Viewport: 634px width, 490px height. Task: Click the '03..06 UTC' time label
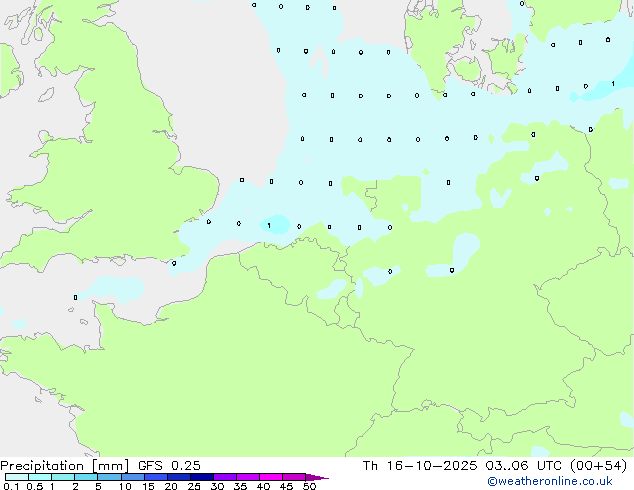point(523,466)
